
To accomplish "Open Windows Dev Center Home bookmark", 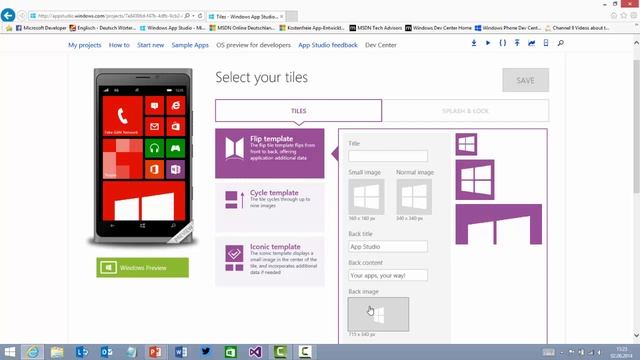I will click(x=438, y=28).
